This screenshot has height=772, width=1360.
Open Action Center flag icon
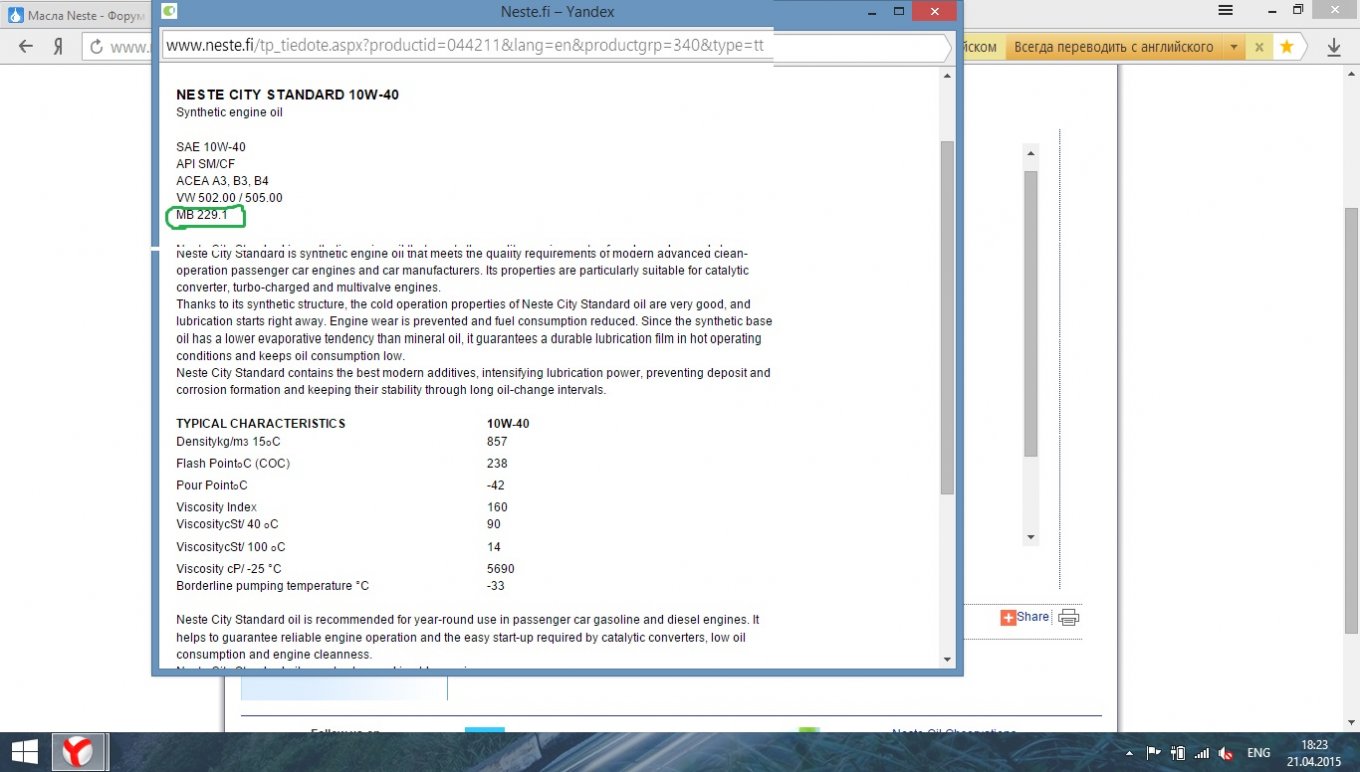click(1153, 753)
